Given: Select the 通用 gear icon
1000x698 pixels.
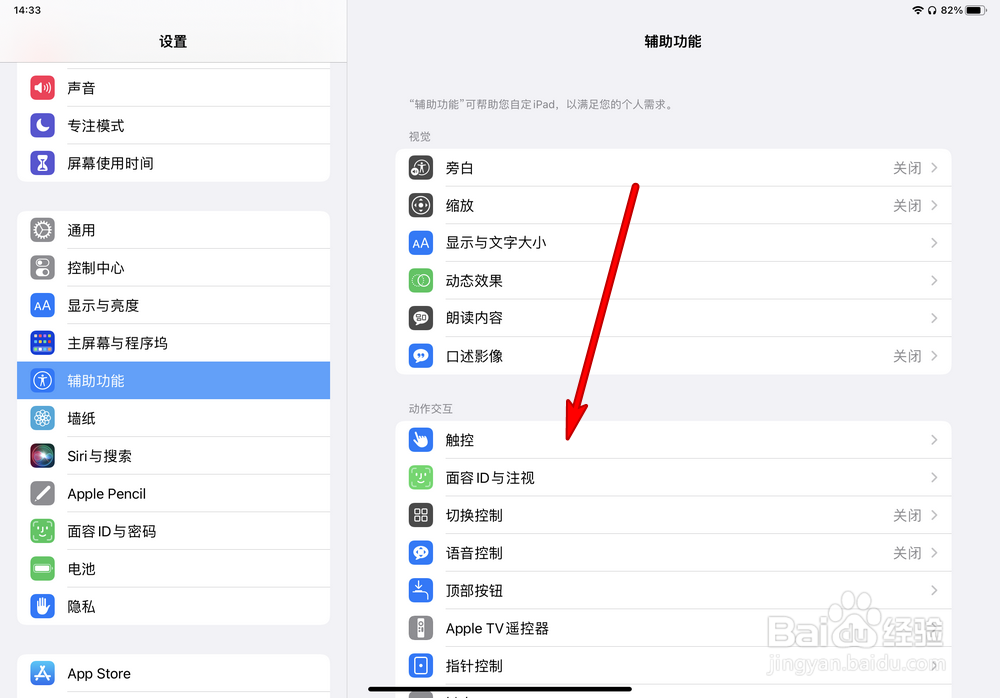Looking at the screenshot, I should pos(42,230).
